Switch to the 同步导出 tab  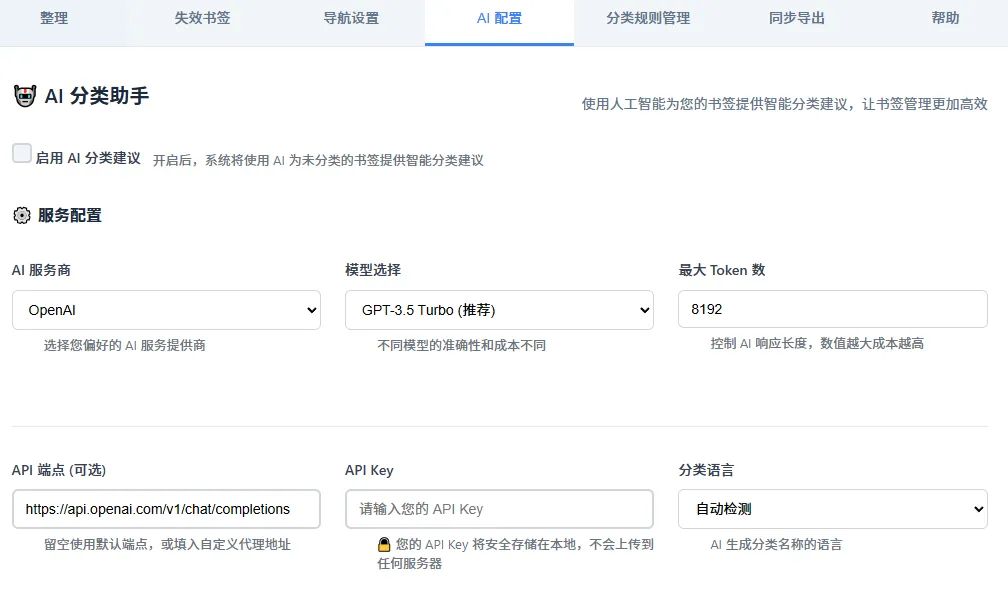click(x=797, y=18)
